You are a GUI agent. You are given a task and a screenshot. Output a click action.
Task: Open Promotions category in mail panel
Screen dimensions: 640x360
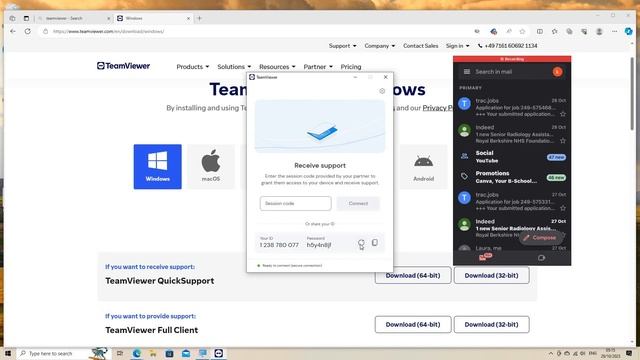(x=512, y=177)
